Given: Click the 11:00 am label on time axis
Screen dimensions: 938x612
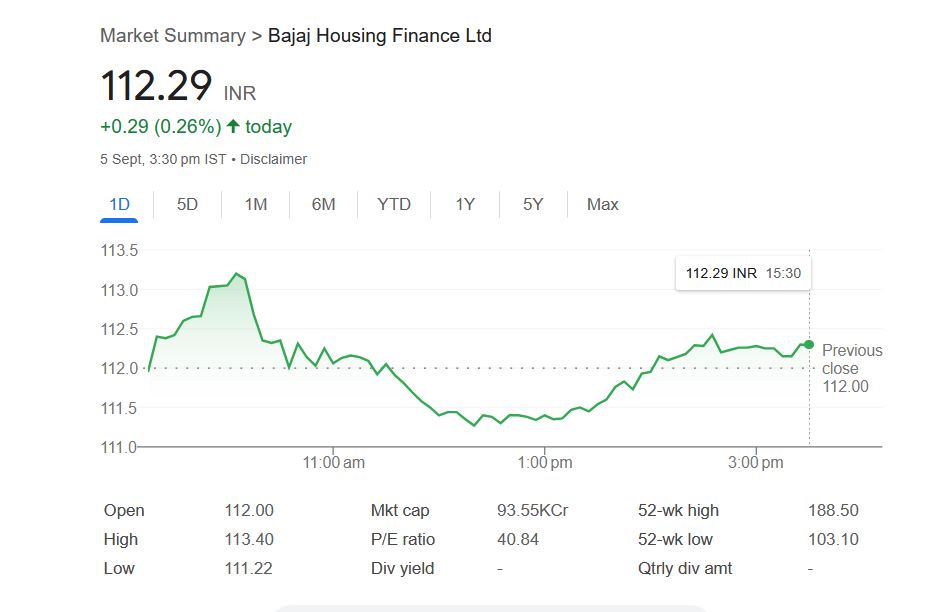Looking at the screenshot, I should click(333, 463).
